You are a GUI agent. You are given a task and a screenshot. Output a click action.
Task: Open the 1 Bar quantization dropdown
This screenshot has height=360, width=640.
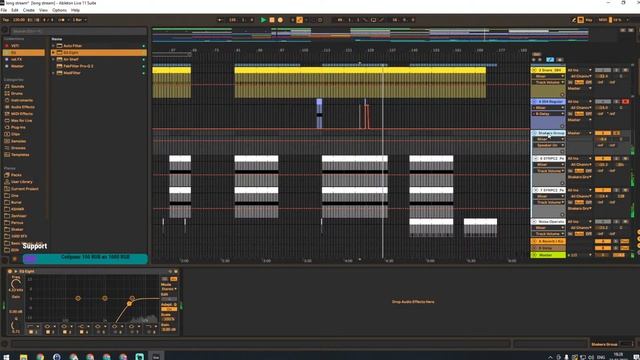(x=79, y=20)
